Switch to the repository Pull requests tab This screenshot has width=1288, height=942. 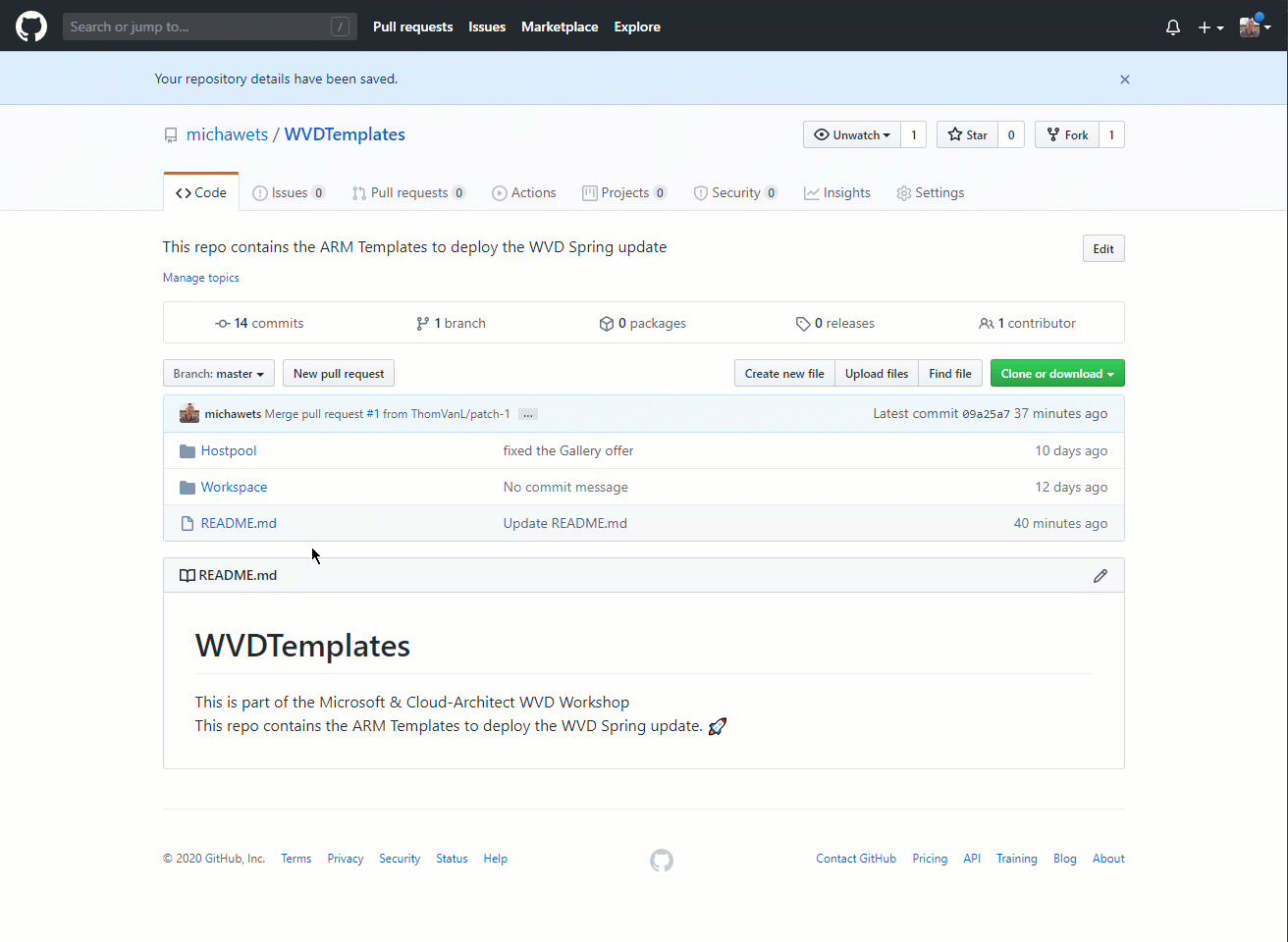[408, 193]
